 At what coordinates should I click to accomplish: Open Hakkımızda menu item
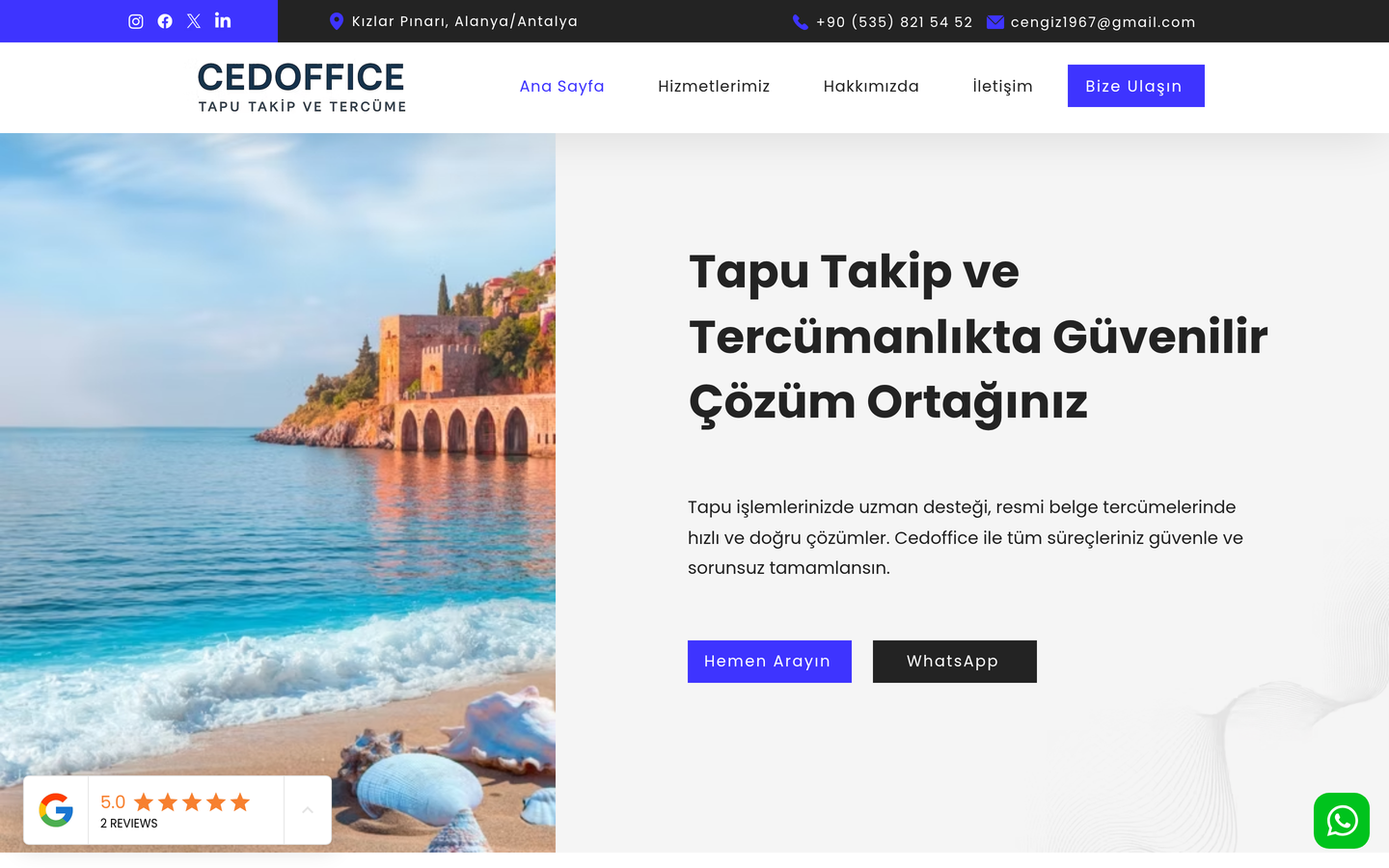click(871, 86)
